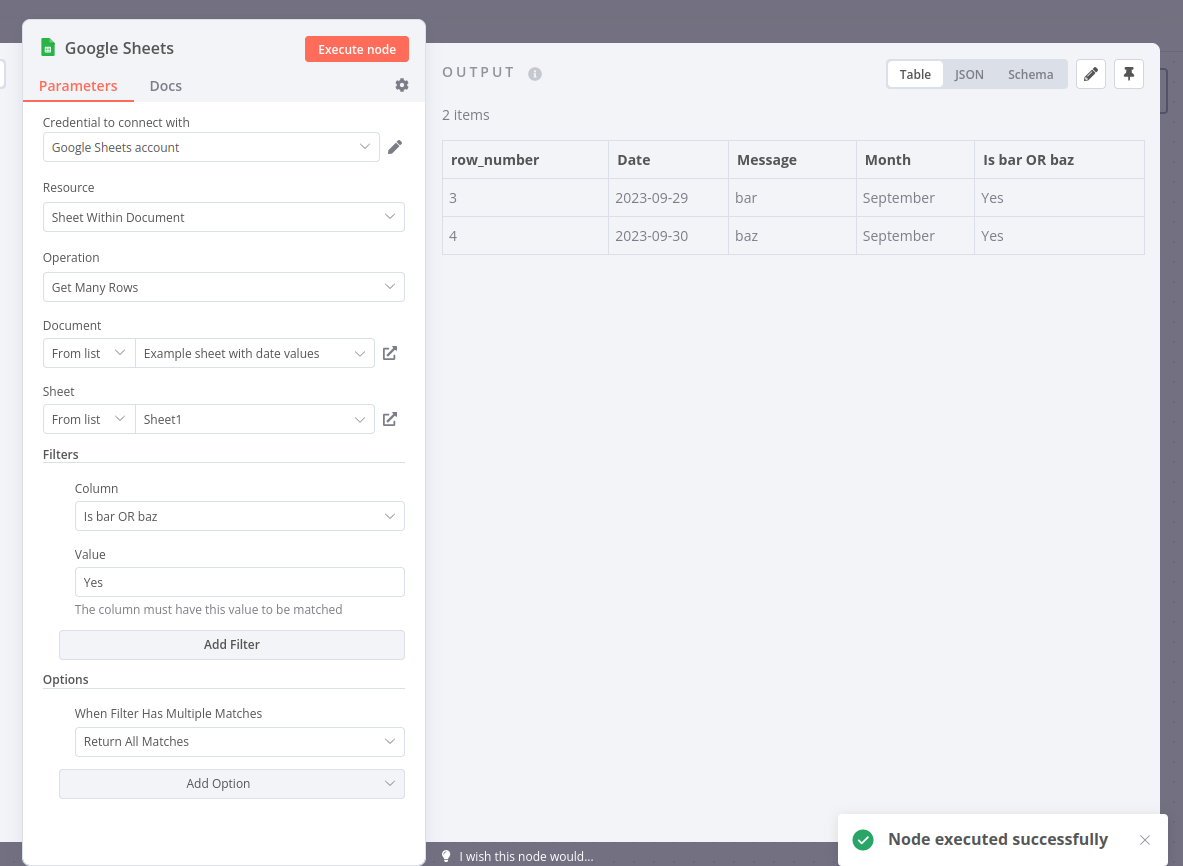Select row number 3 cell

click(x=525, y=198)
